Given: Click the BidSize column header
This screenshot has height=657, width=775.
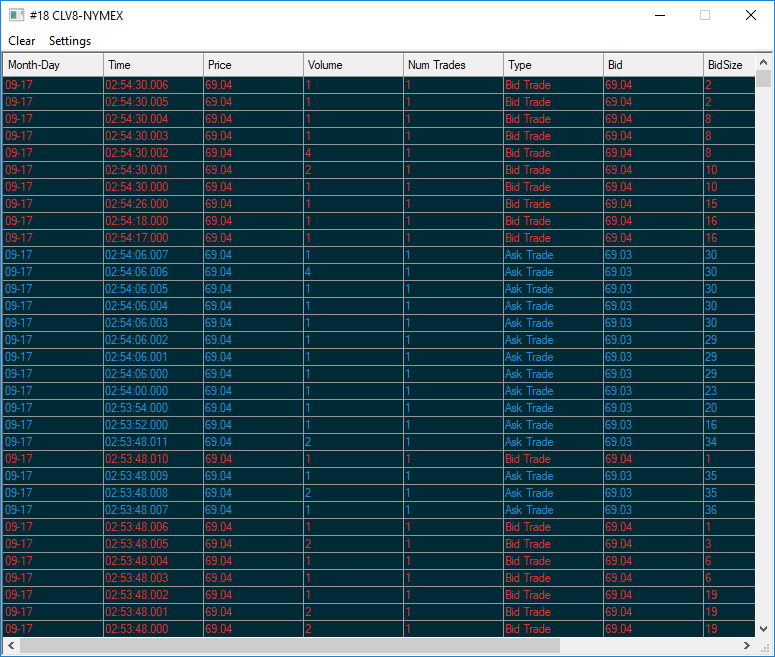Looking at the screenshot, I should 728,65.
